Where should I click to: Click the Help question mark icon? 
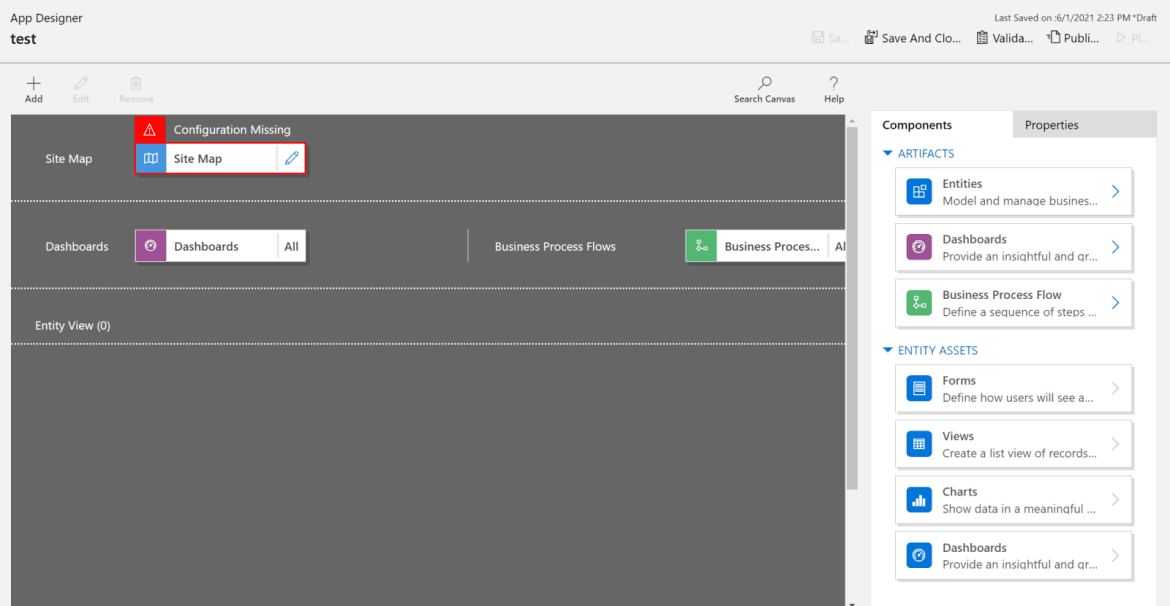click(x=833, y=83)
